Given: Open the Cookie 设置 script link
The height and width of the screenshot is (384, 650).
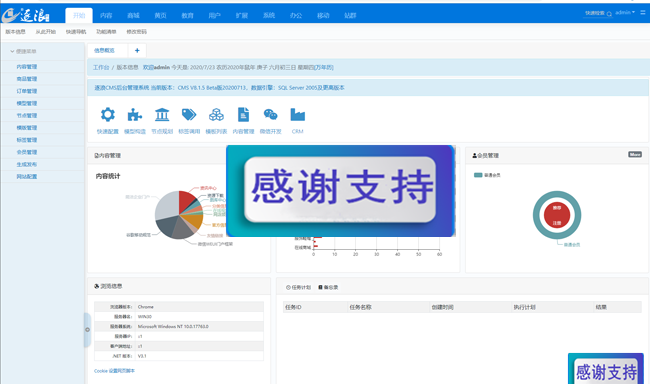Looking at the screenshot, I should click(x=114, y=371).
